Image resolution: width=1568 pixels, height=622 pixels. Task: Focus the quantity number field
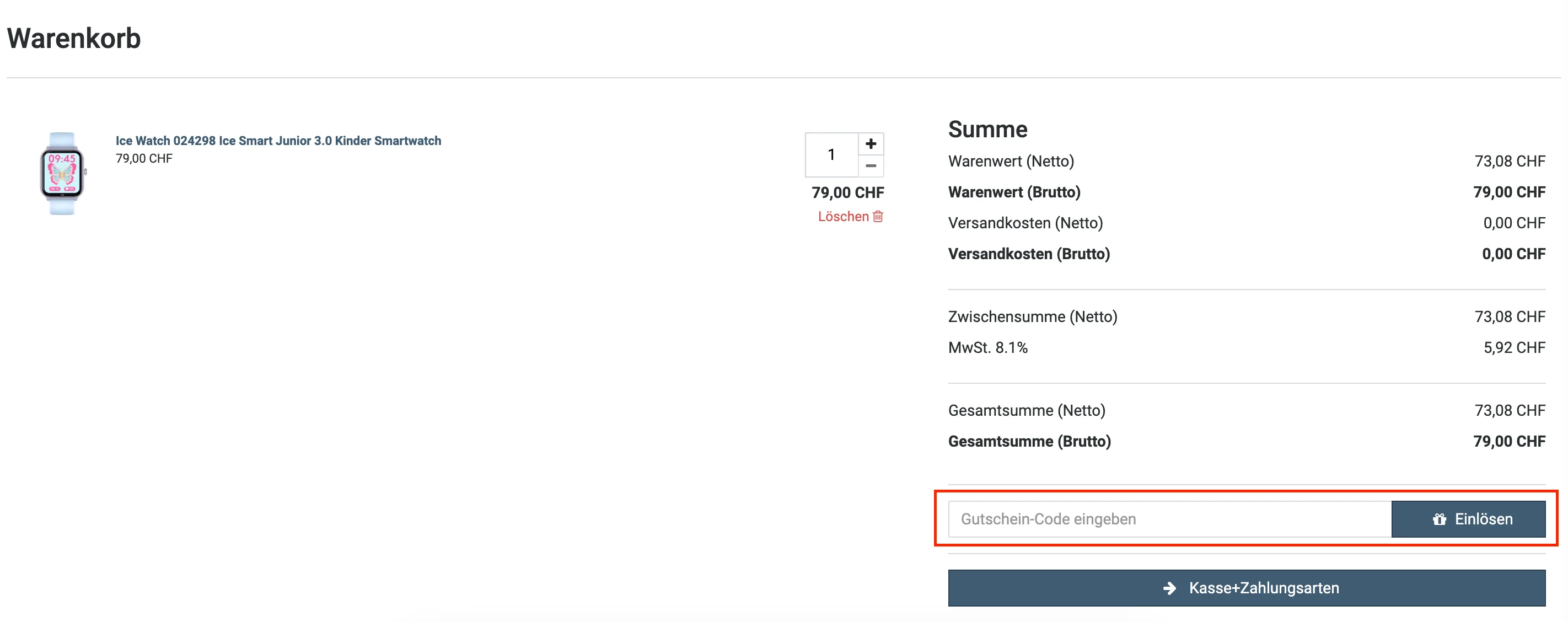pos(831,154)
